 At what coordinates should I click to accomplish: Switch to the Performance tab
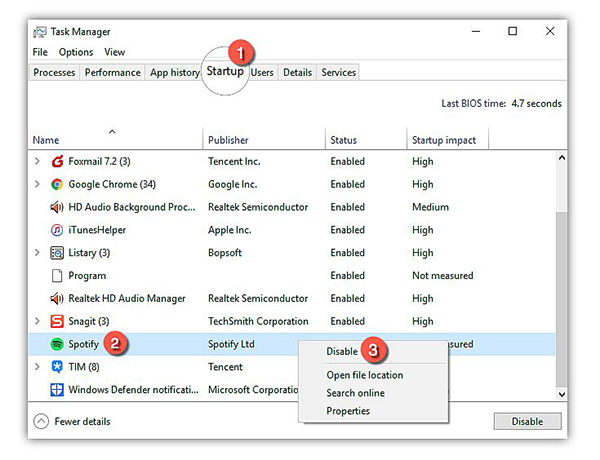coord(112,72)
